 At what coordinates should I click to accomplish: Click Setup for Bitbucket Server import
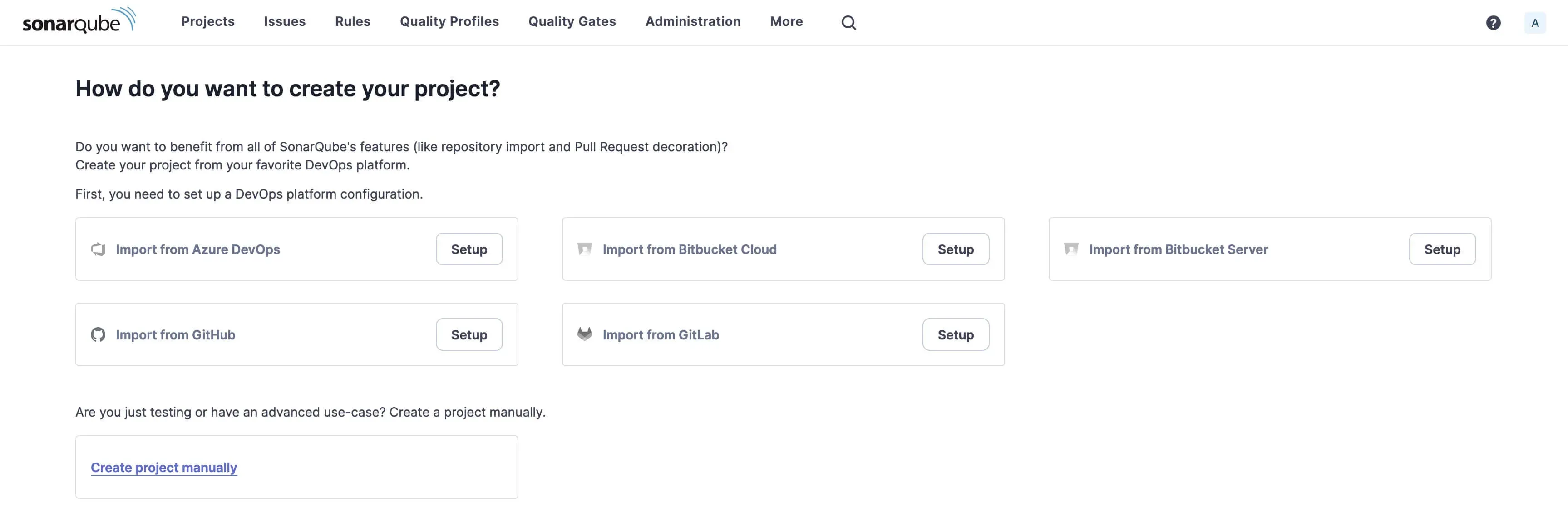1442,249
